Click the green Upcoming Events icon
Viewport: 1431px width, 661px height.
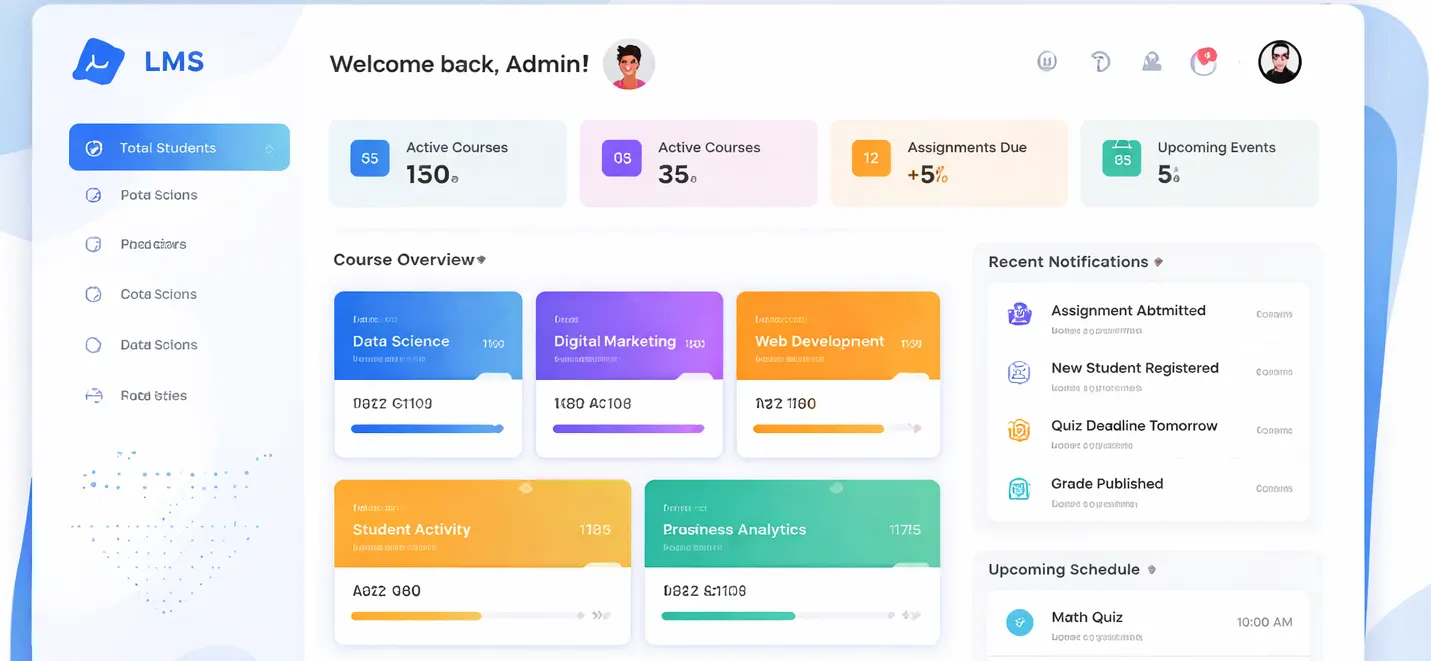(x=1121, y=158)
